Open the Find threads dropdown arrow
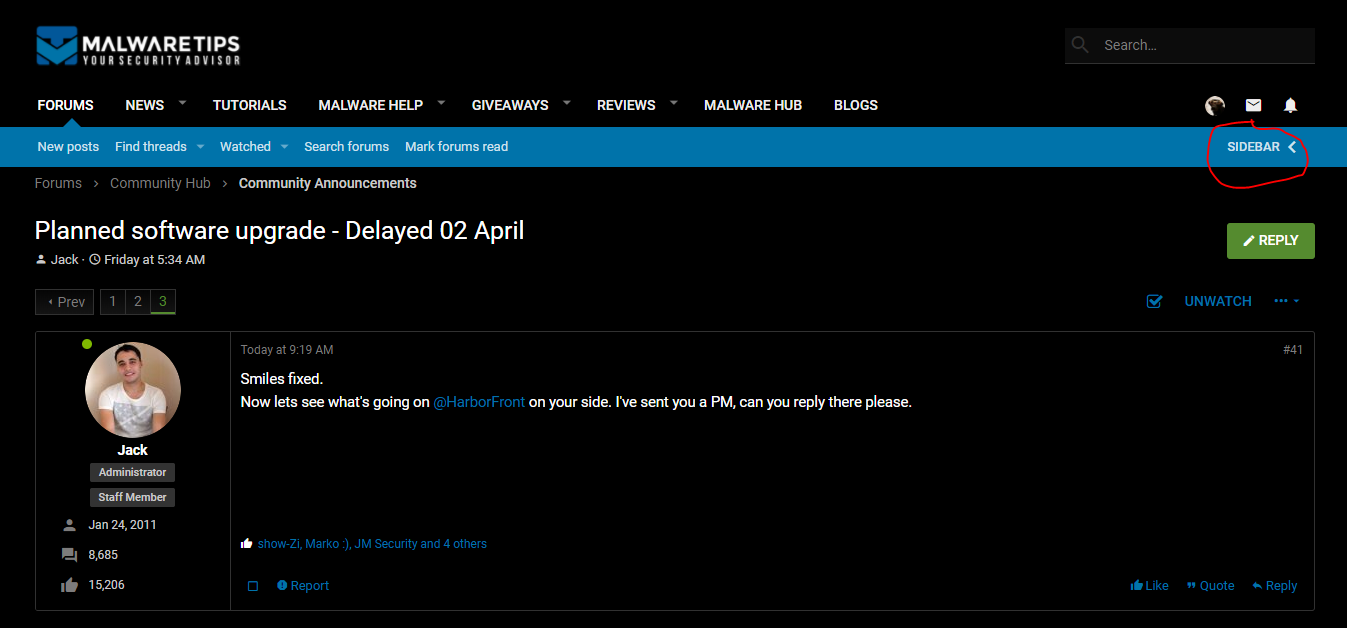Viewport: 1347px width, 628px height. [200, 146]
